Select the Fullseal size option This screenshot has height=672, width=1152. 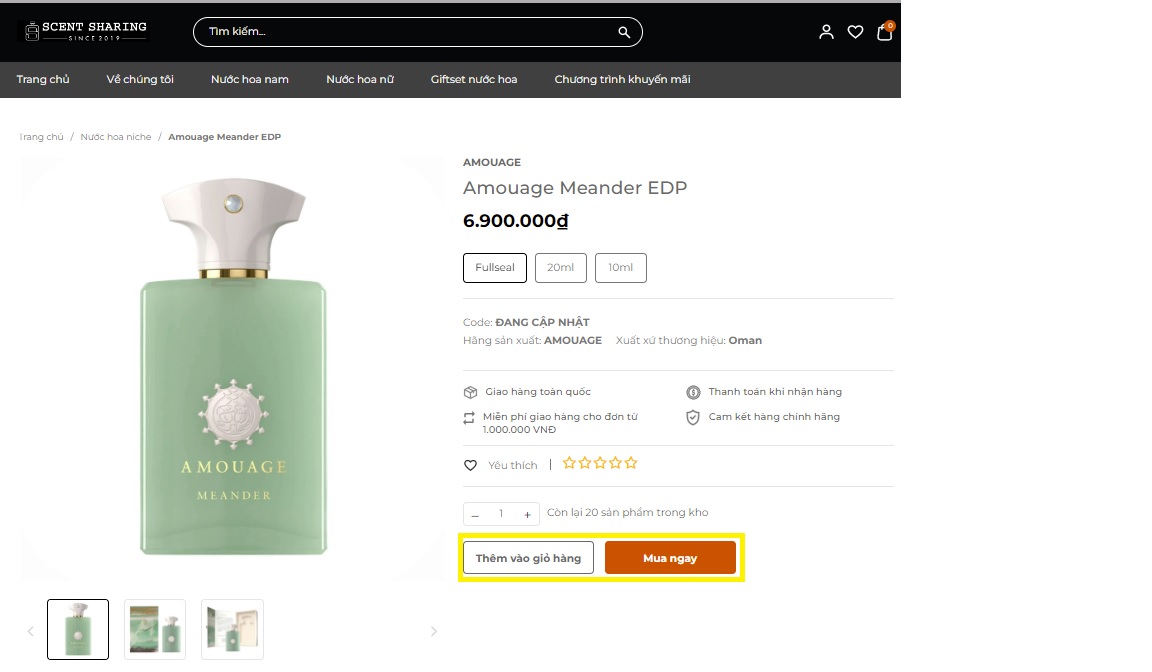494,267
